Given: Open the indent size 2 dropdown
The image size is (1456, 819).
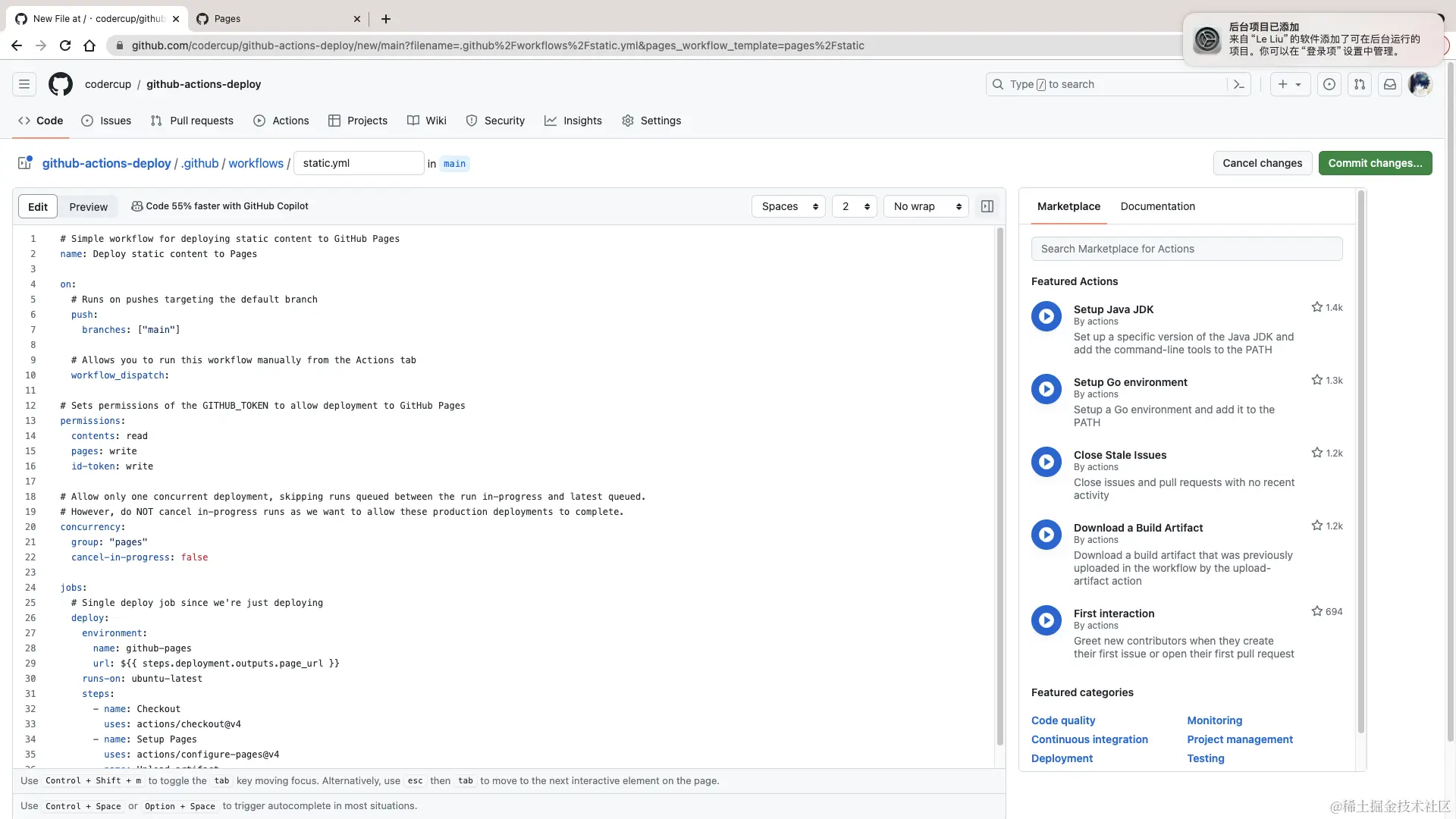Looking at the screenshot, I should coord(855,206).
